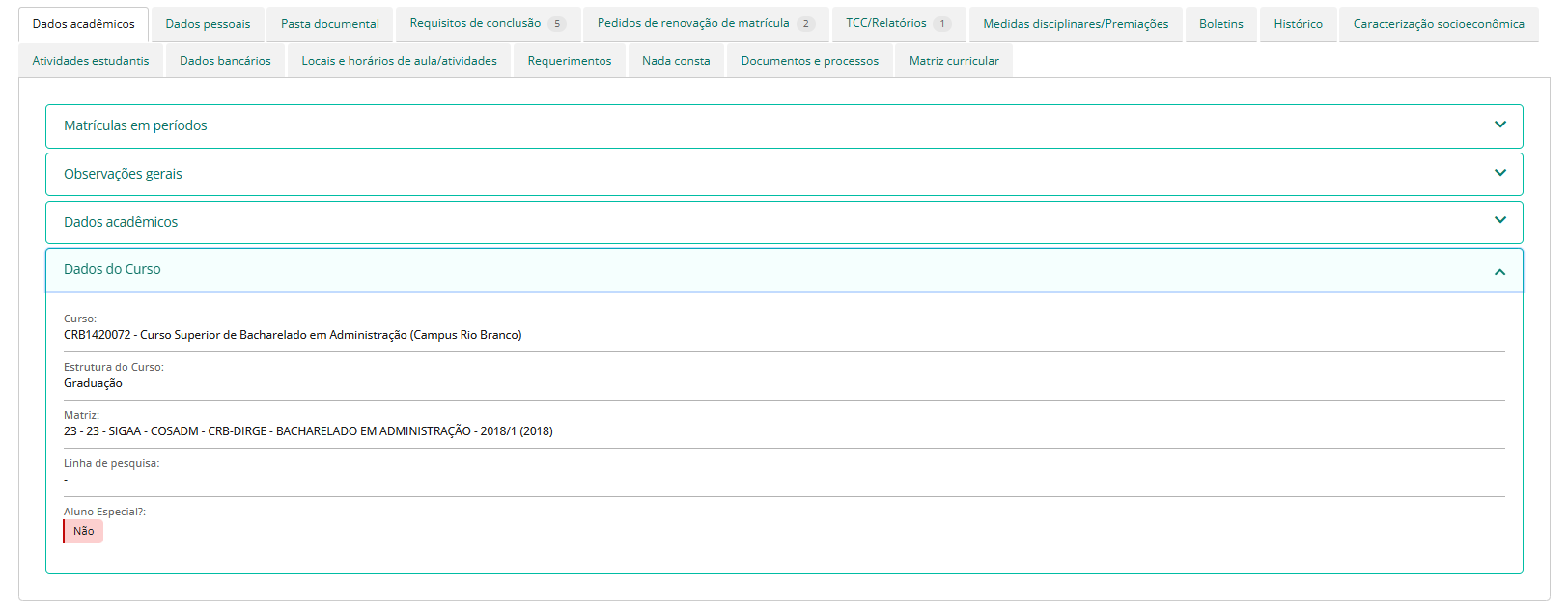The height and width of the screenshot is (610, 1568).
Task: Open the Requerimentos tab
Action: [x=570, y=61]
